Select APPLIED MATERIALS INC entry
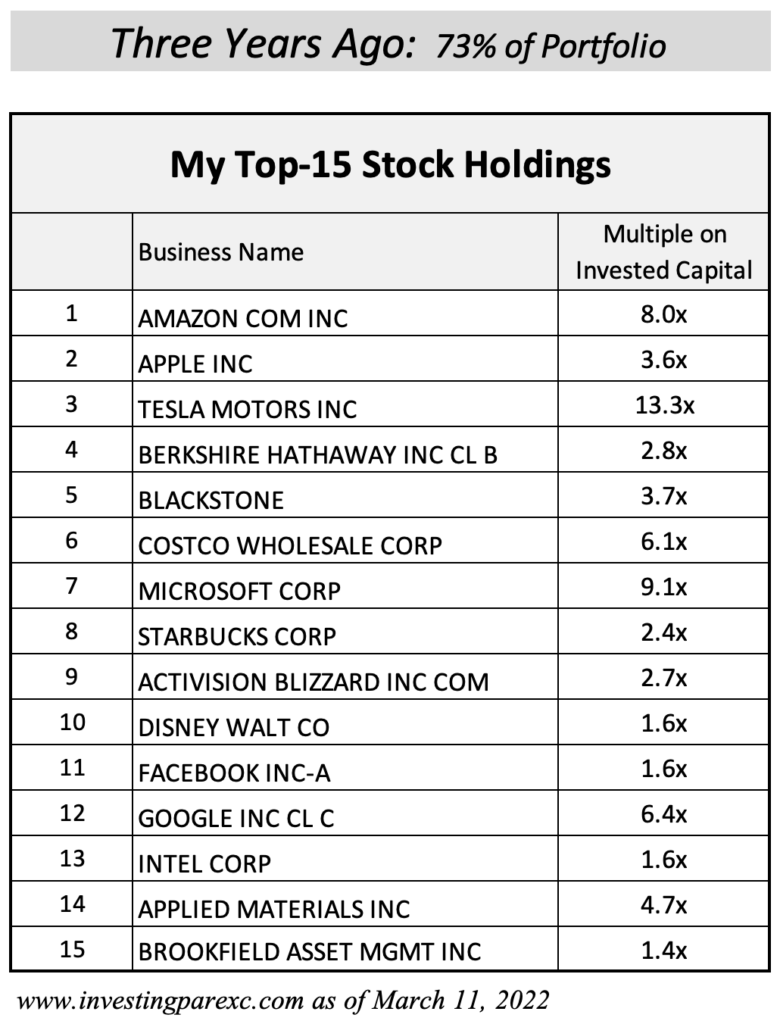This screenshot has width=780, height=1024. pyautogui.click(x=274, y=909)
